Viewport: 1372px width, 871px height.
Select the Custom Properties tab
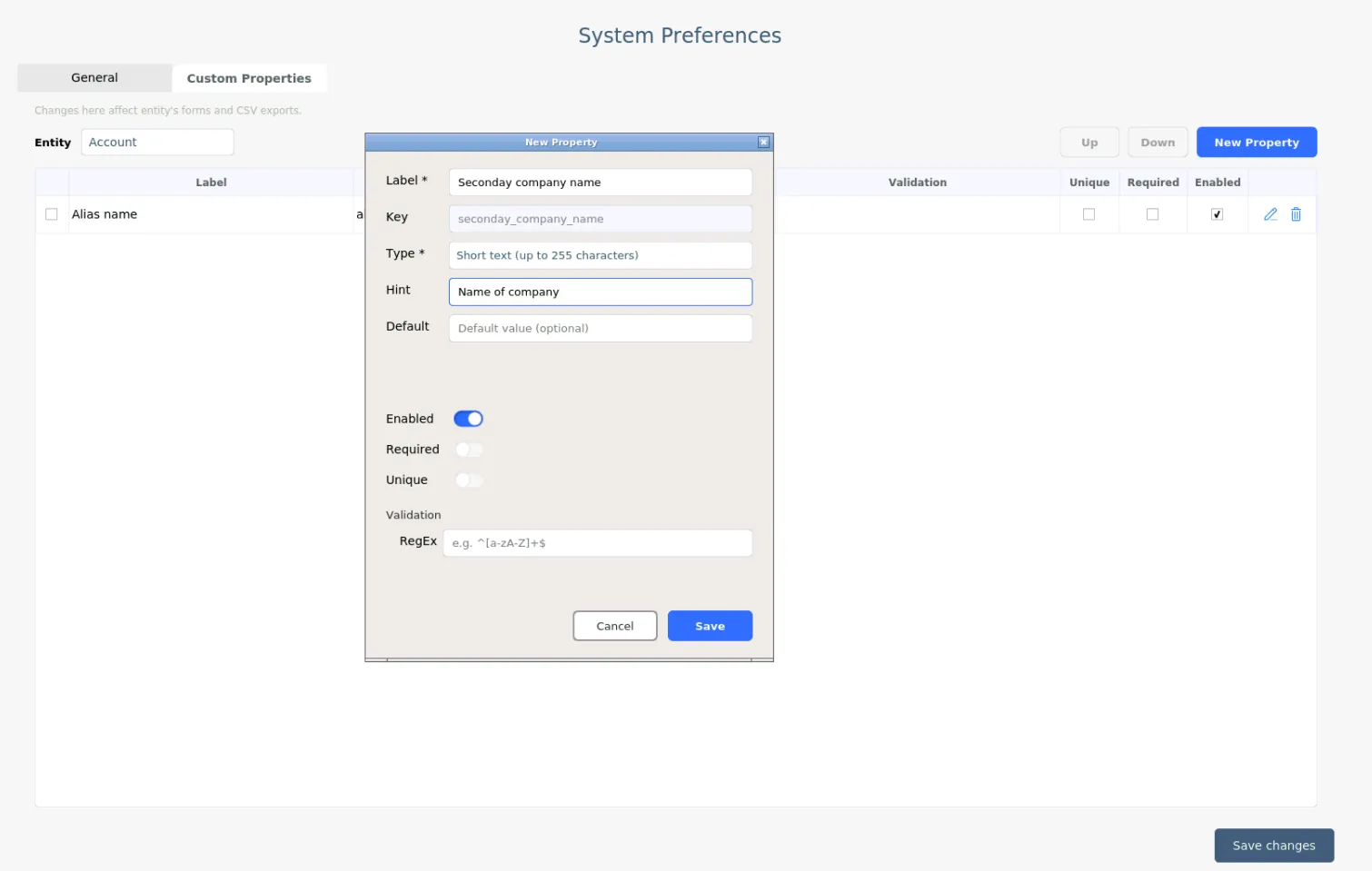[249, 78]
